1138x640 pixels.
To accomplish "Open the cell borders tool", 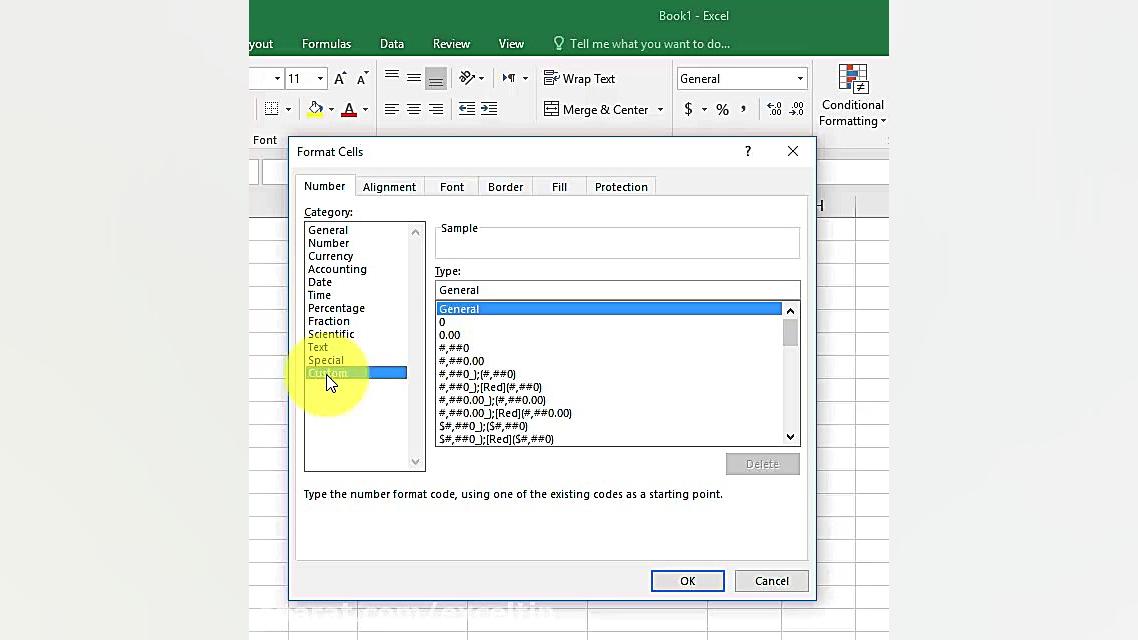I will [x=271, y=109].
